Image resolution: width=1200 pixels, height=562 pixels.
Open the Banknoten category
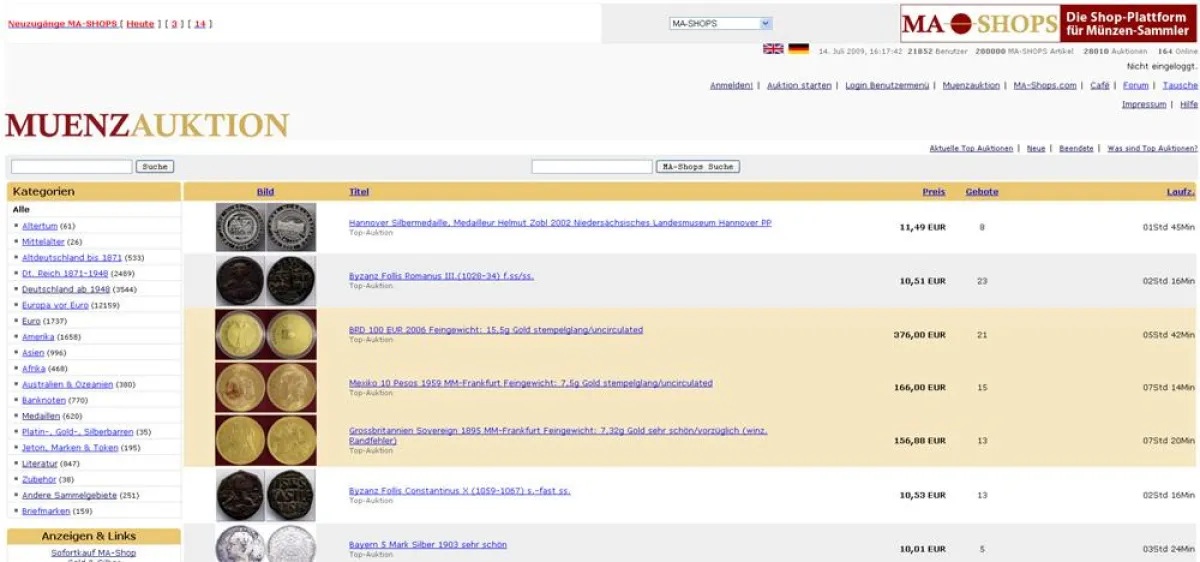tap(44, 400)
